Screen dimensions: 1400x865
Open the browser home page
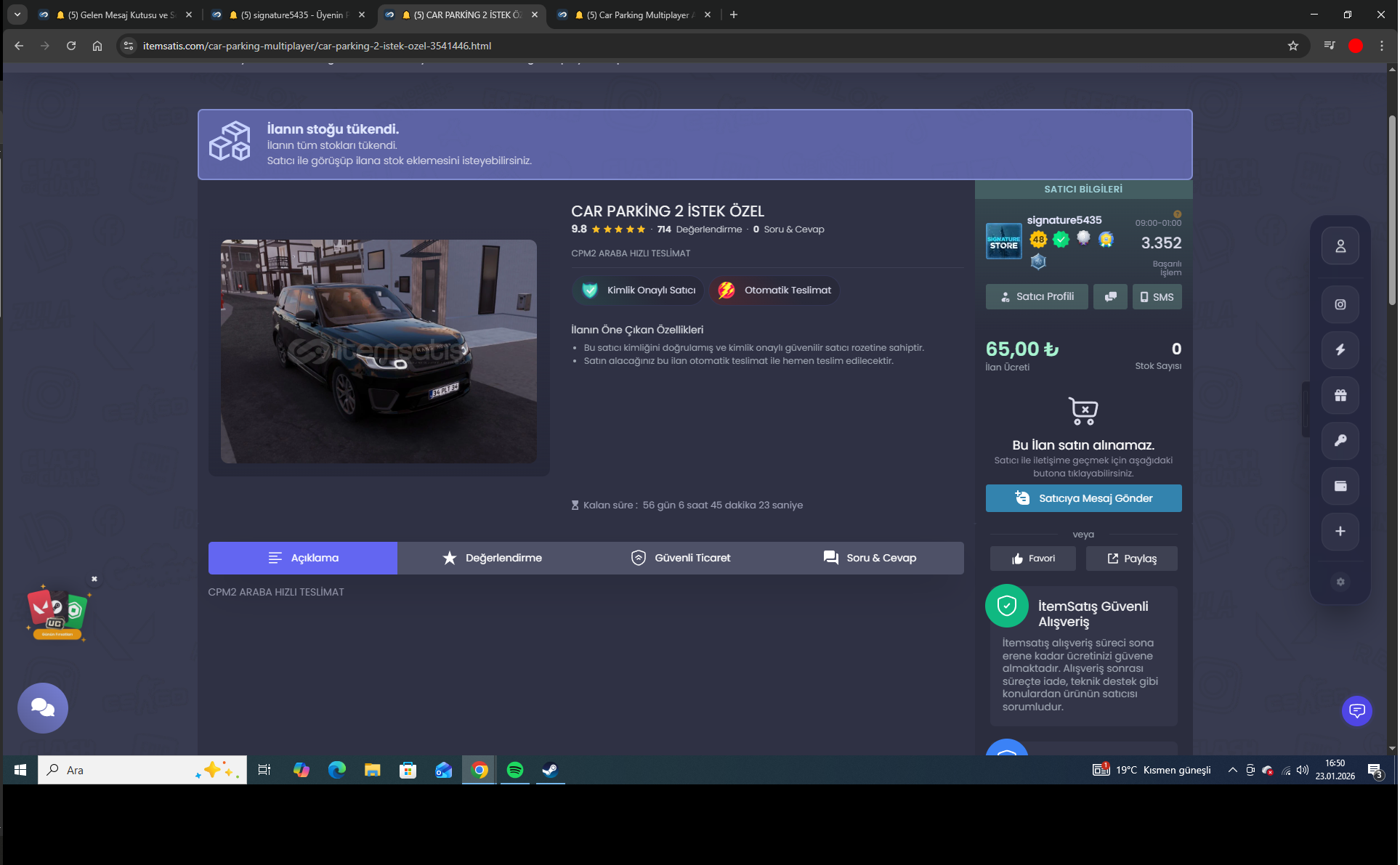coord(97,46)
